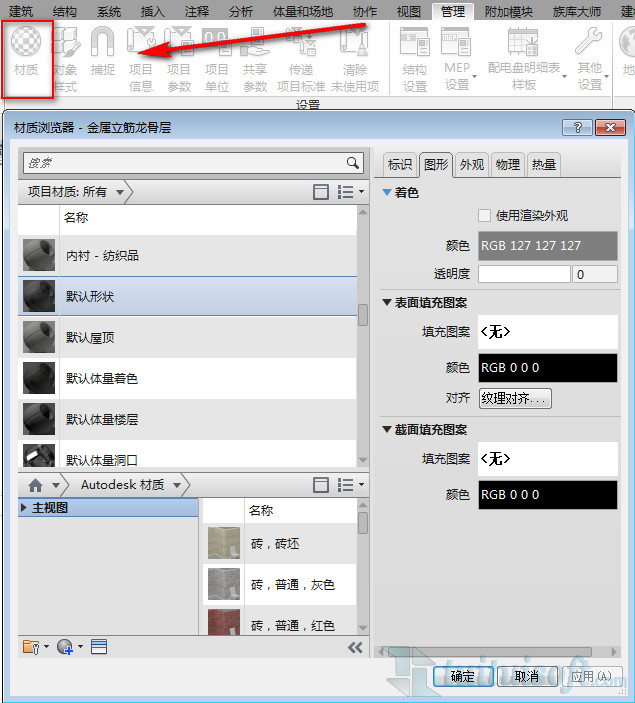Open 共享参数 shared parameters
The width and height of the screenshot is (635, 703).
click(x=255, y=59)
